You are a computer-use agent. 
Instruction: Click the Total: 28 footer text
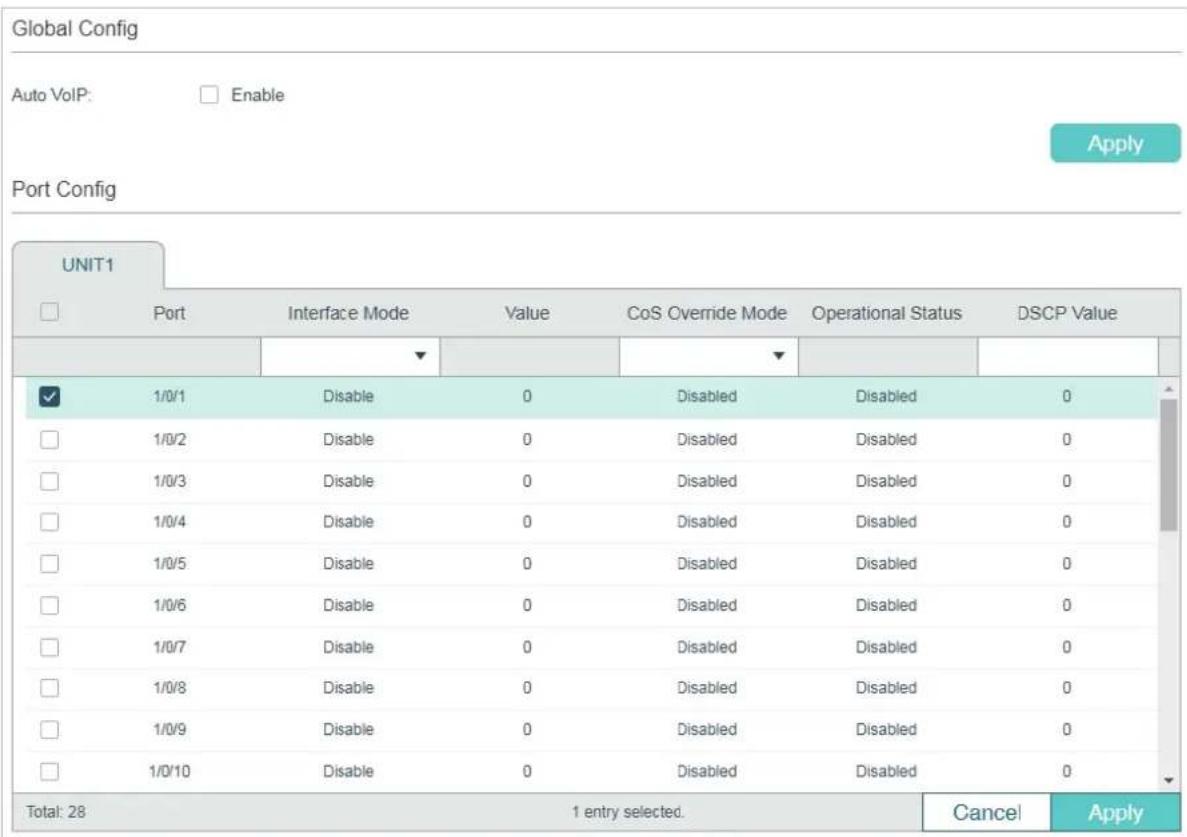(x=55, y=812)
